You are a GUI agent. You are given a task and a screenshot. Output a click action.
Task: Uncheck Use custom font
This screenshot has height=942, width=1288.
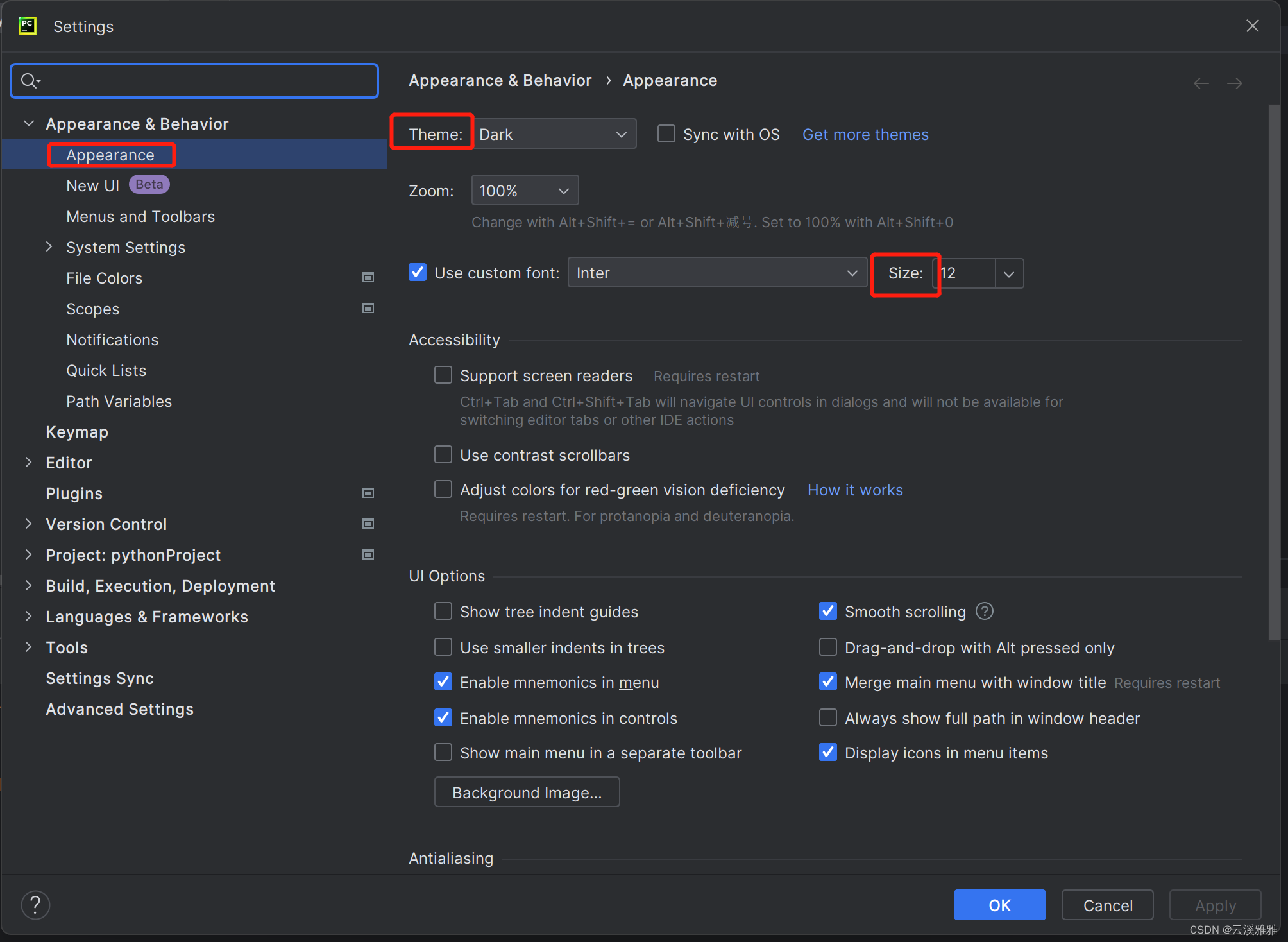click(x=418, y=272)
